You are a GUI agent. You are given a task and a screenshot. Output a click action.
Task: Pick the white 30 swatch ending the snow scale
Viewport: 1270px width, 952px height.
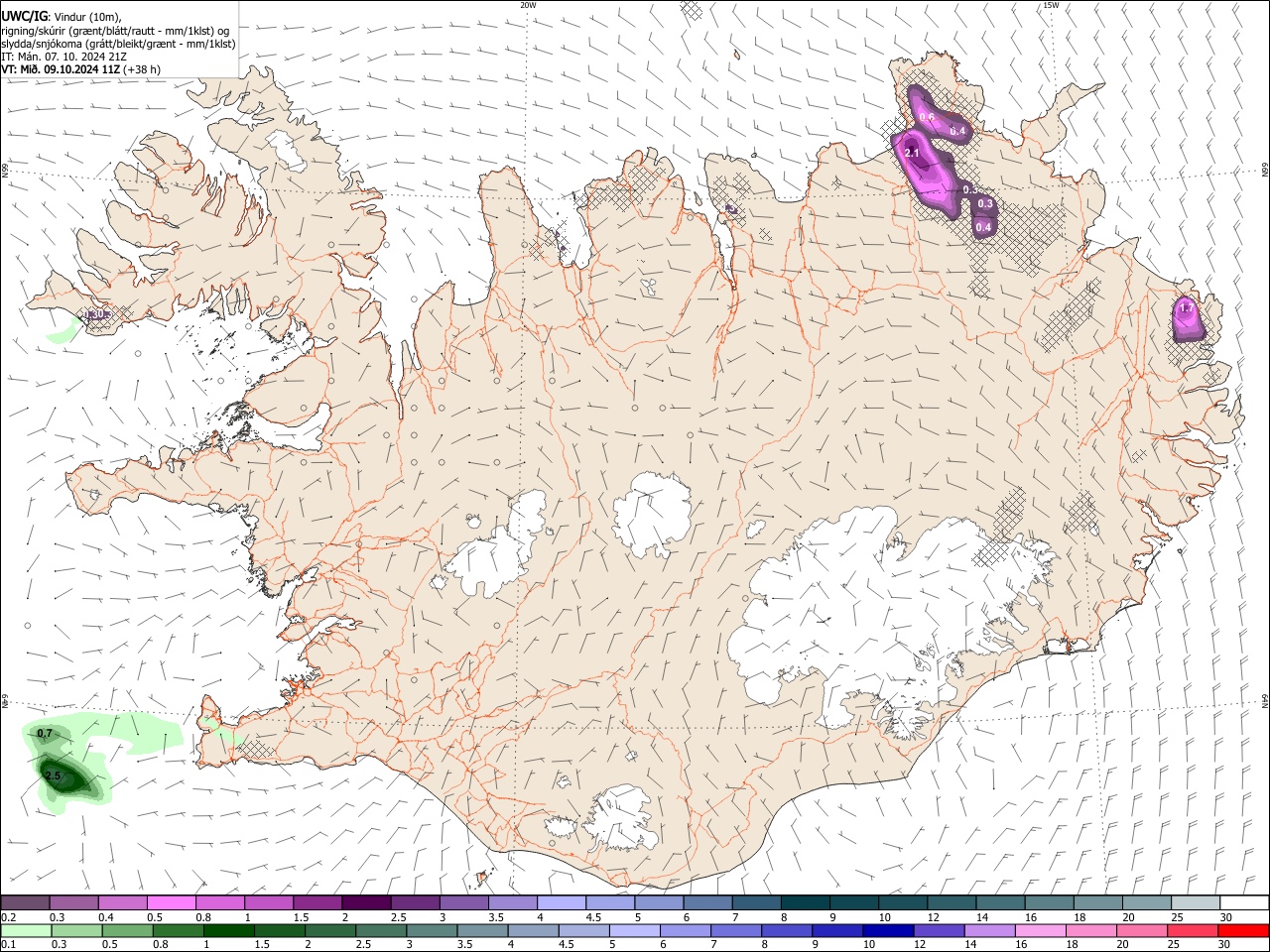(1244, 903)
